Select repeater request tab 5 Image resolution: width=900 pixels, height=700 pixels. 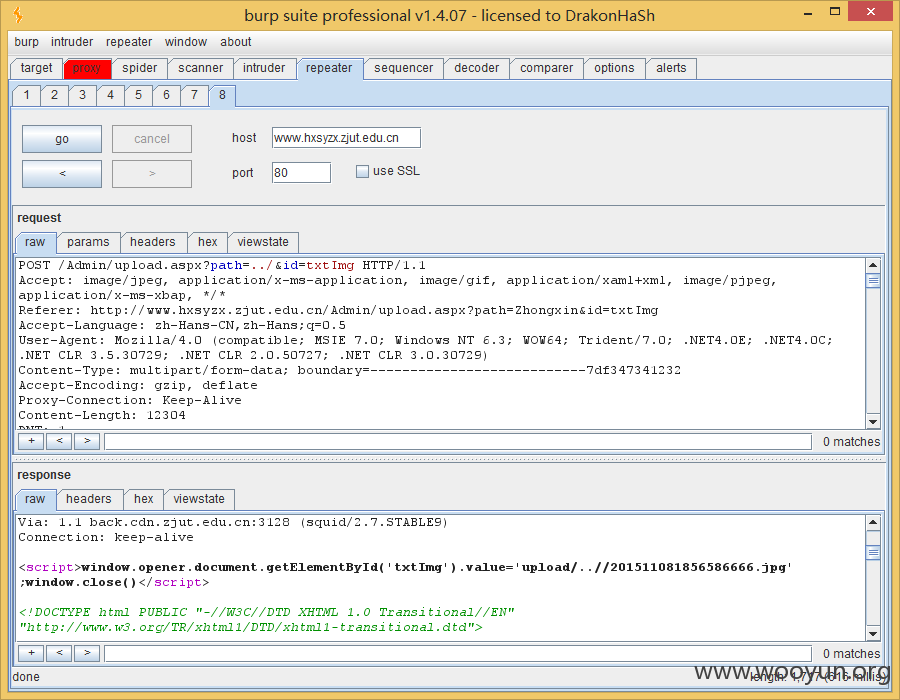[138, 95]
